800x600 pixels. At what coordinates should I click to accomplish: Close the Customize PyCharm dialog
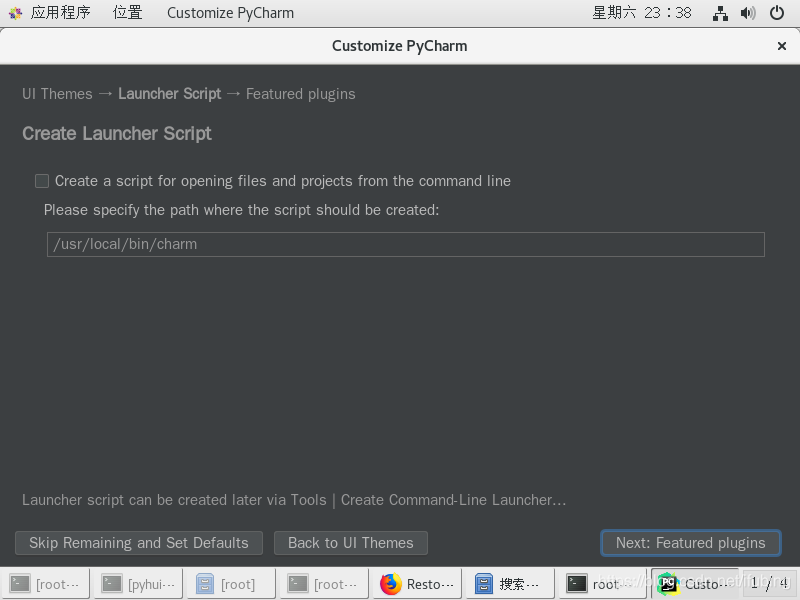[x=781, y=46]
